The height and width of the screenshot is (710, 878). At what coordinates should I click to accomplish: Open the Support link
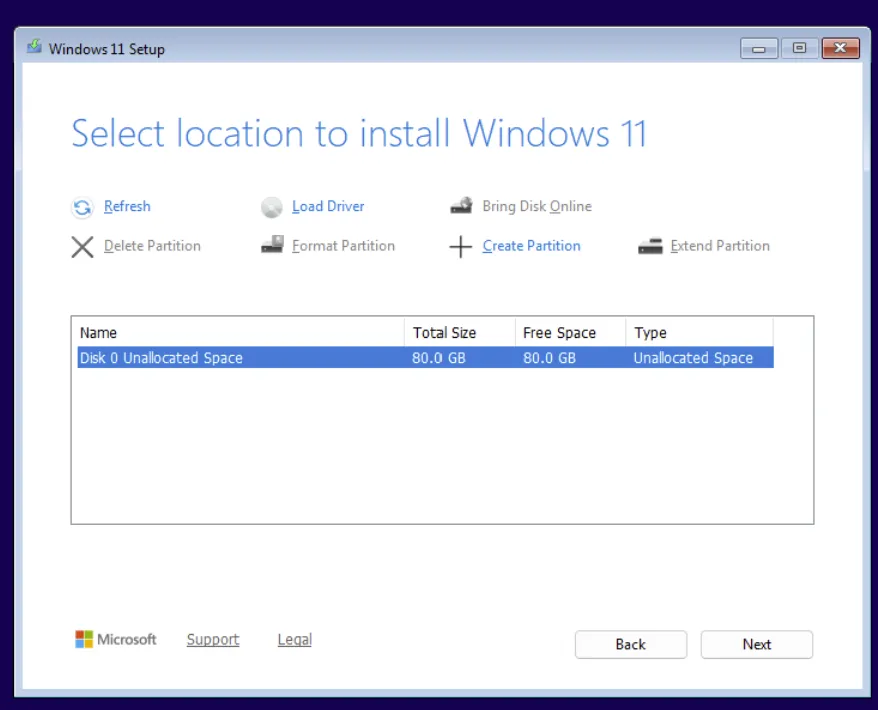(x=213, y=639)
